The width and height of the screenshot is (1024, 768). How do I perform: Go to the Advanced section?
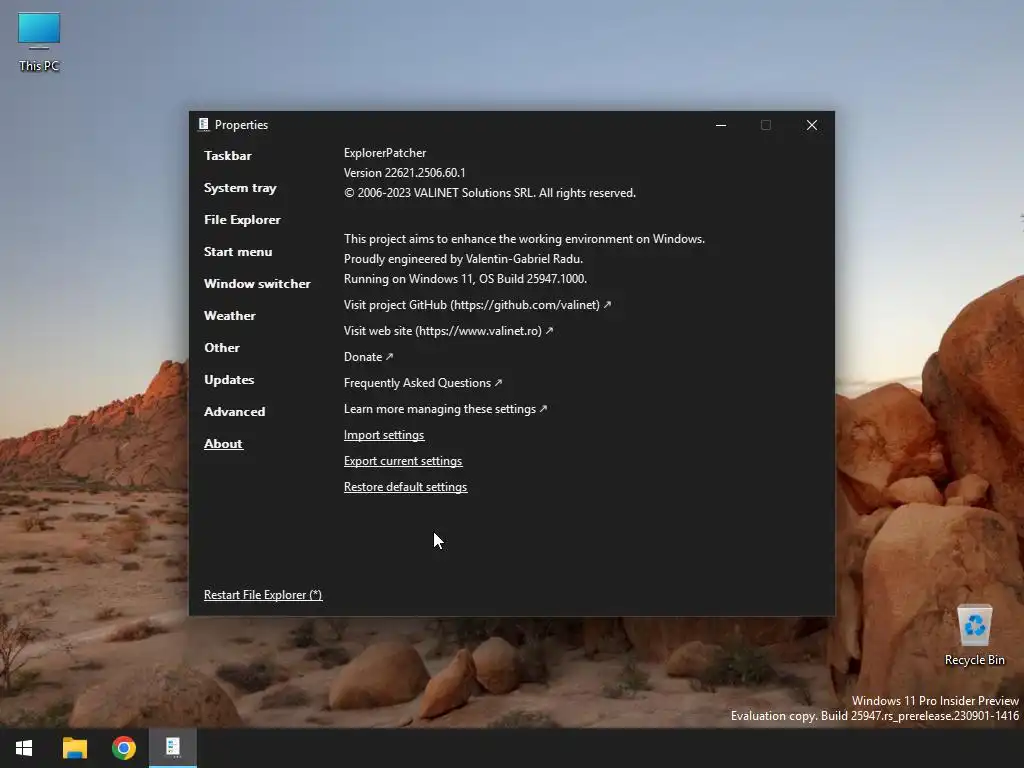[234, 411]
